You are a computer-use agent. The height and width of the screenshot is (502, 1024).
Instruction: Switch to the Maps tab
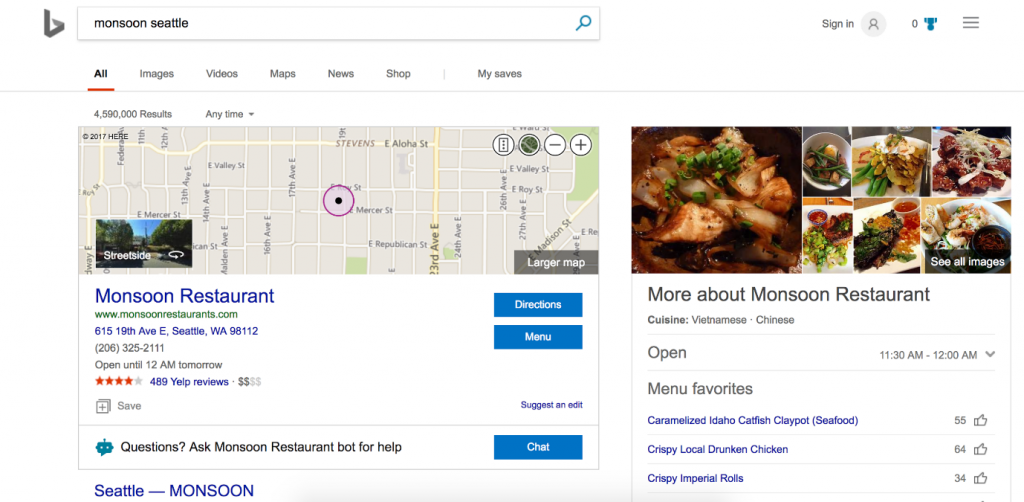283,74
